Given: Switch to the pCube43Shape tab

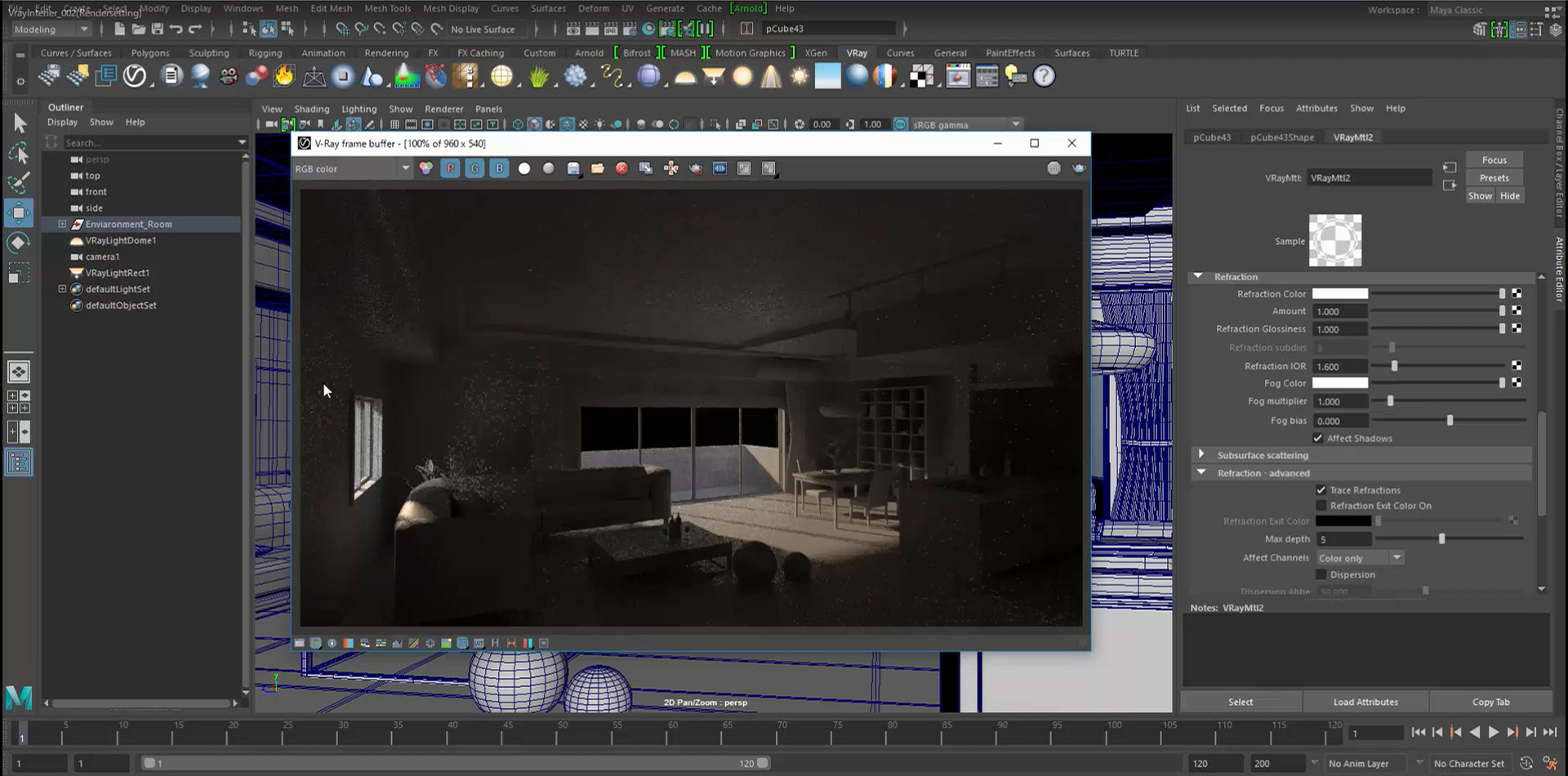Looking at the screenshot, I should pos(1282,136).
